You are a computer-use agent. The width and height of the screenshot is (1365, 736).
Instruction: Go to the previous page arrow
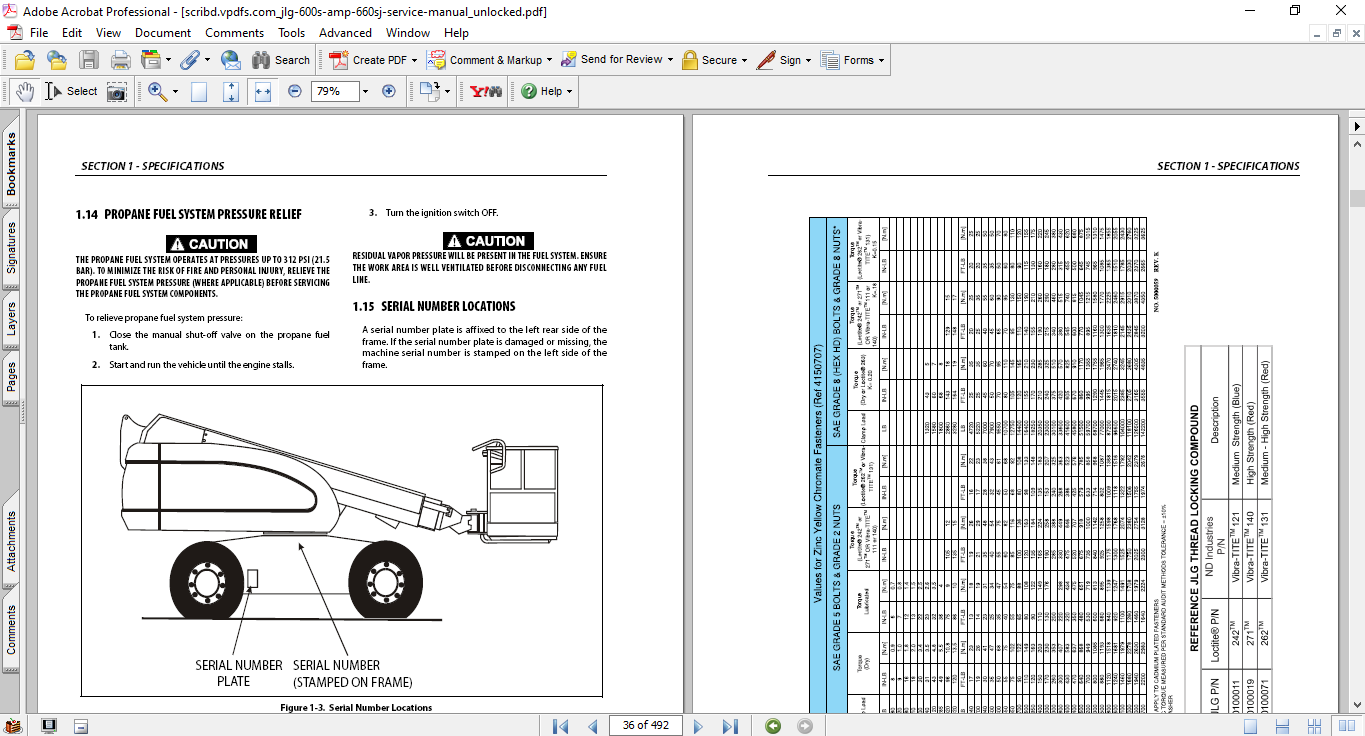[592, 726]
